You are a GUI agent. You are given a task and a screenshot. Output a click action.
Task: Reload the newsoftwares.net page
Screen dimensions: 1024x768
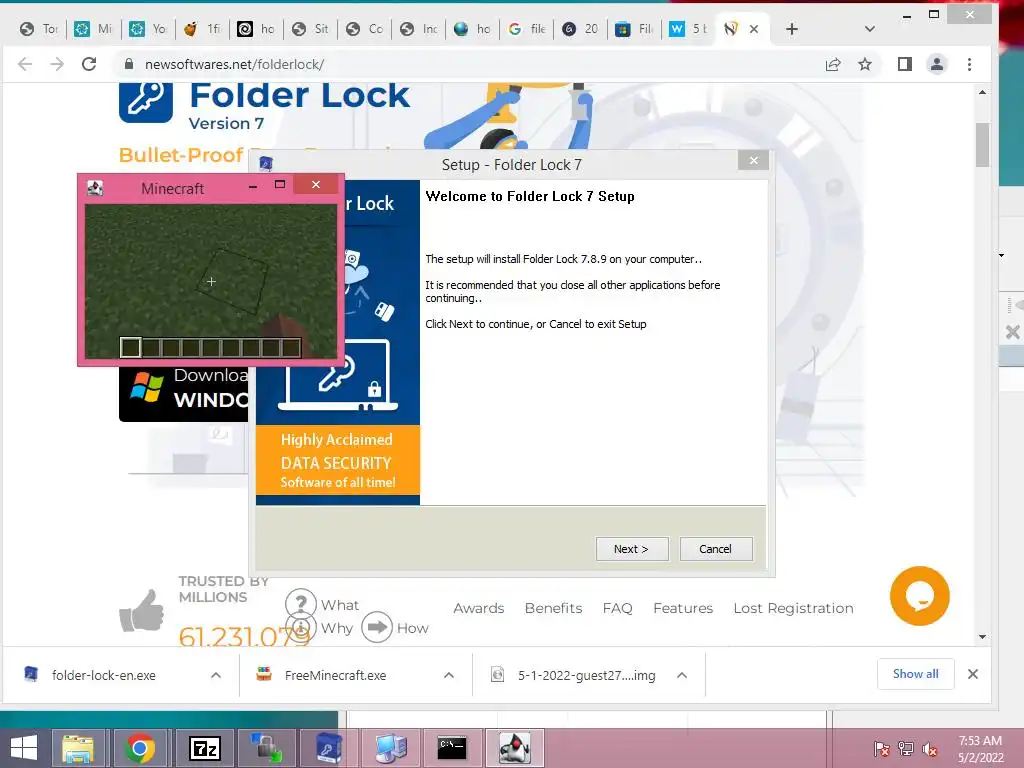tap(89, 64)
